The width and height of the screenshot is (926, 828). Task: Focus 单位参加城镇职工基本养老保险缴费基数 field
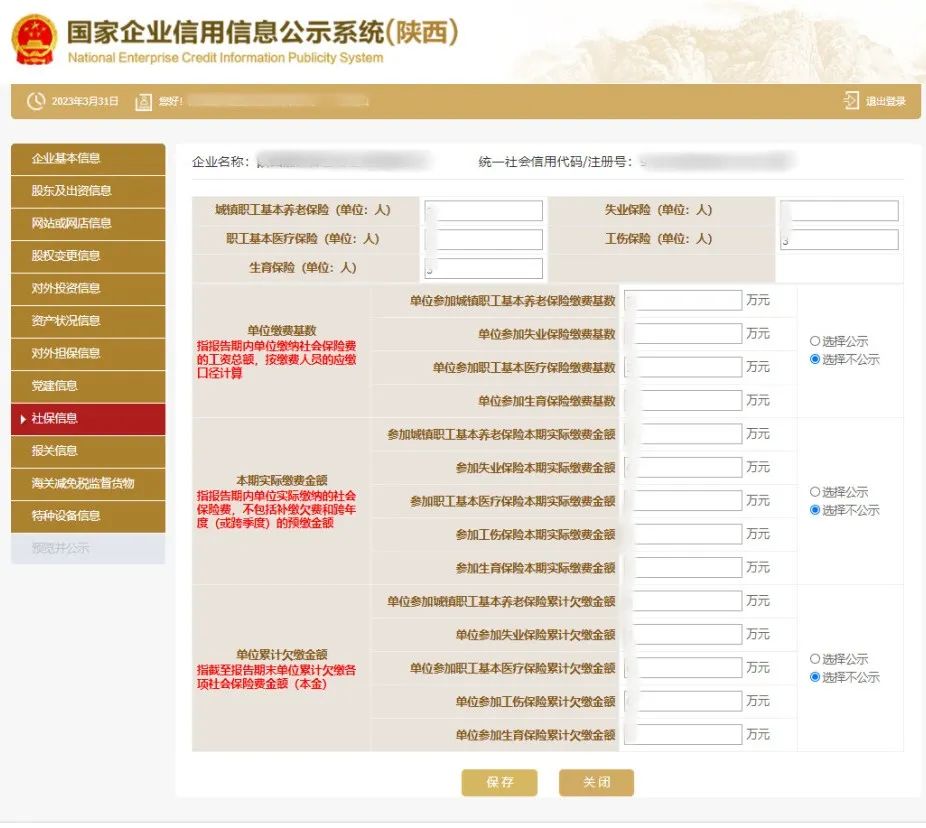[x=683, y=300]
